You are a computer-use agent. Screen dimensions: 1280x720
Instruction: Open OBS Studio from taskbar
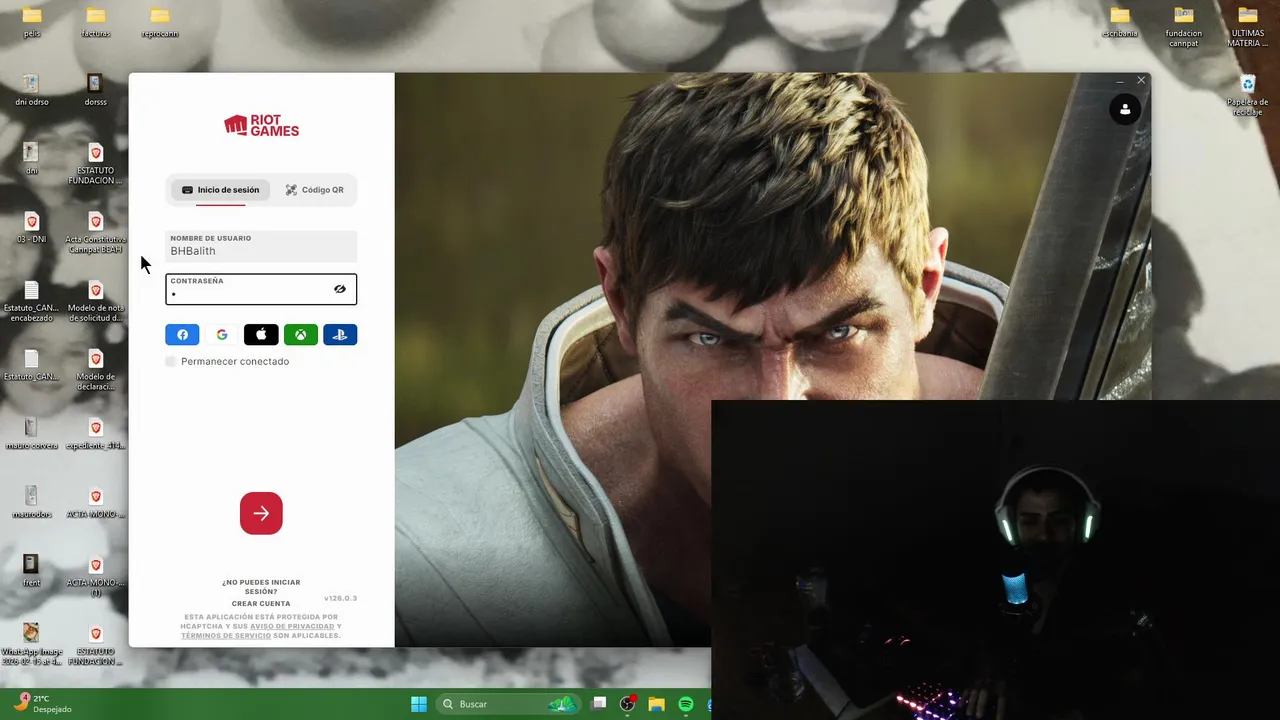click(627, 704)
